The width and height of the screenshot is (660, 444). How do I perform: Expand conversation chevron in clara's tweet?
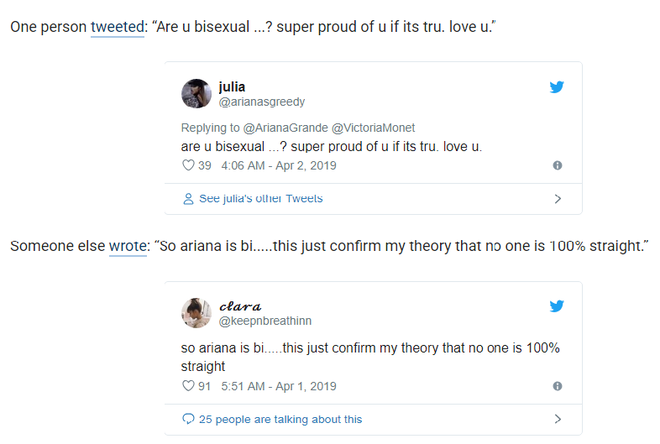tap(558, 419)
